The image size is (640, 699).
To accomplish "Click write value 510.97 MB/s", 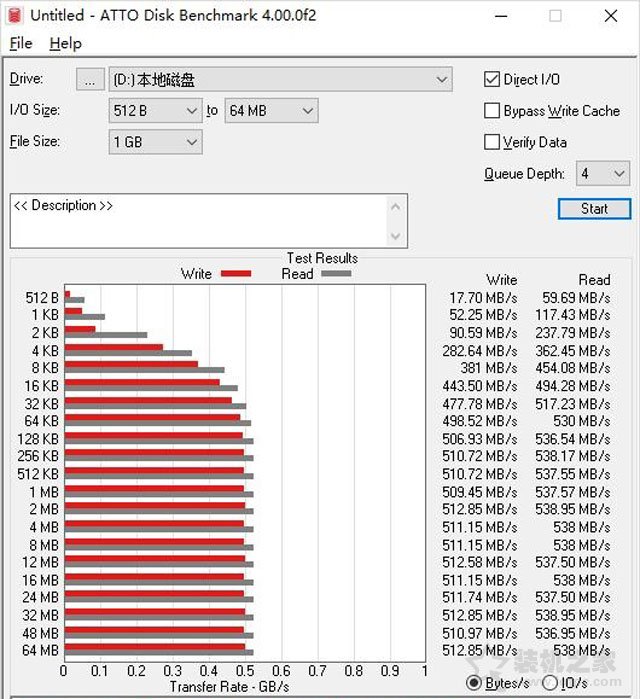I will pyautogui.click(x=480, y=633).
